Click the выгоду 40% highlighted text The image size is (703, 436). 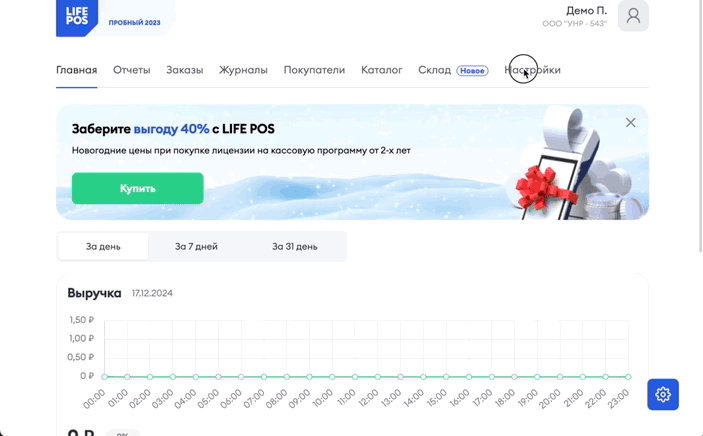(171, 129)
